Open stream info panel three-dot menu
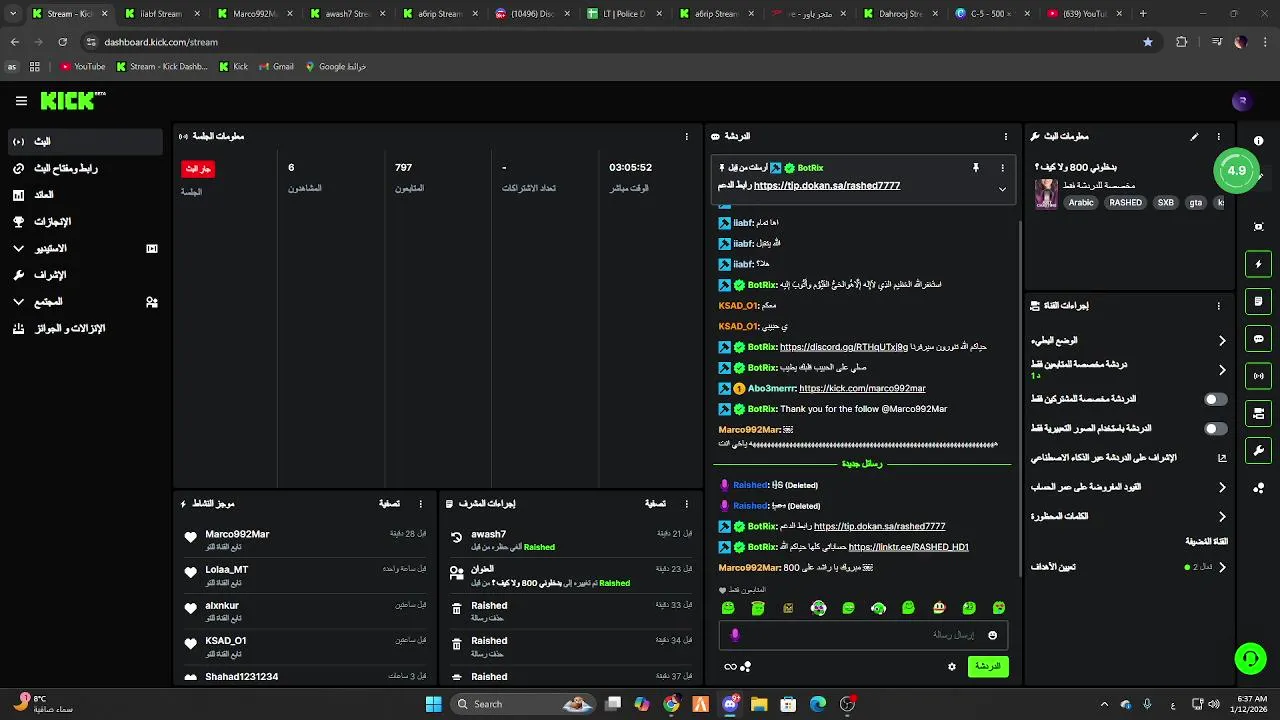 click(1218, 137)
